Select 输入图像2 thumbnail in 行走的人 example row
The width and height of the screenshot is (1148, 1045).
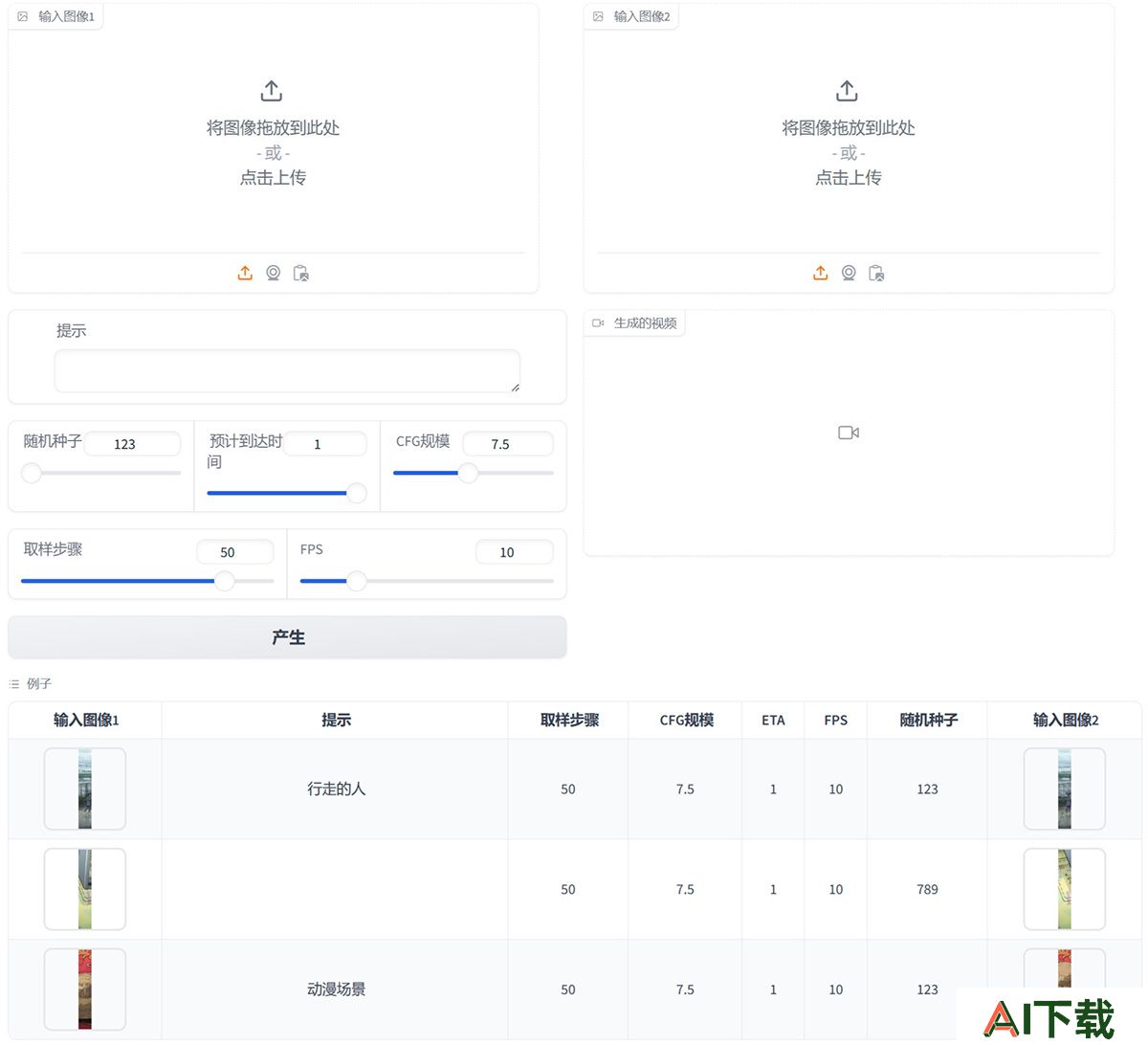[1065, 789]
